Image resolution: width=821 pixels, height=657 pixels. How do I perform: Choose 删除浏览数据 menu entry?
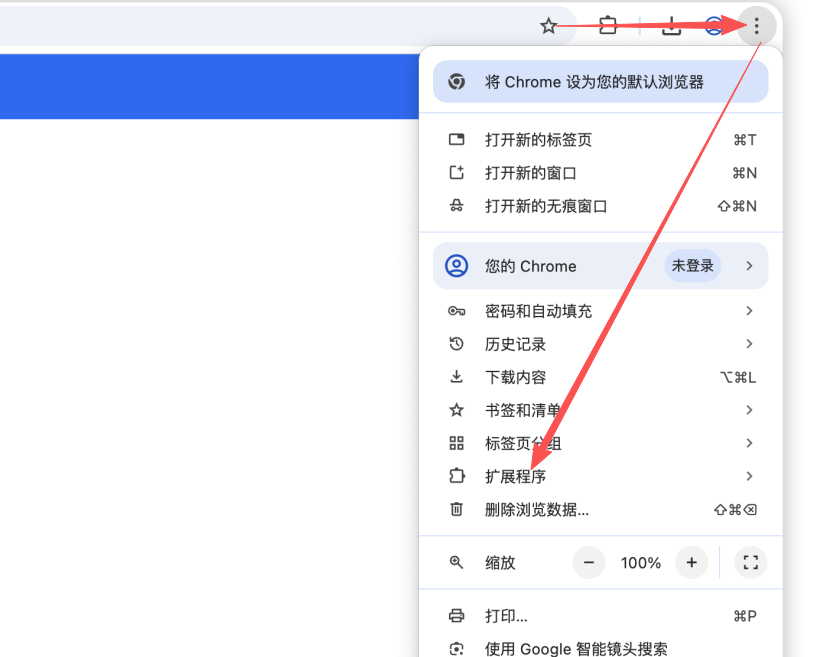tap(601, 509)
